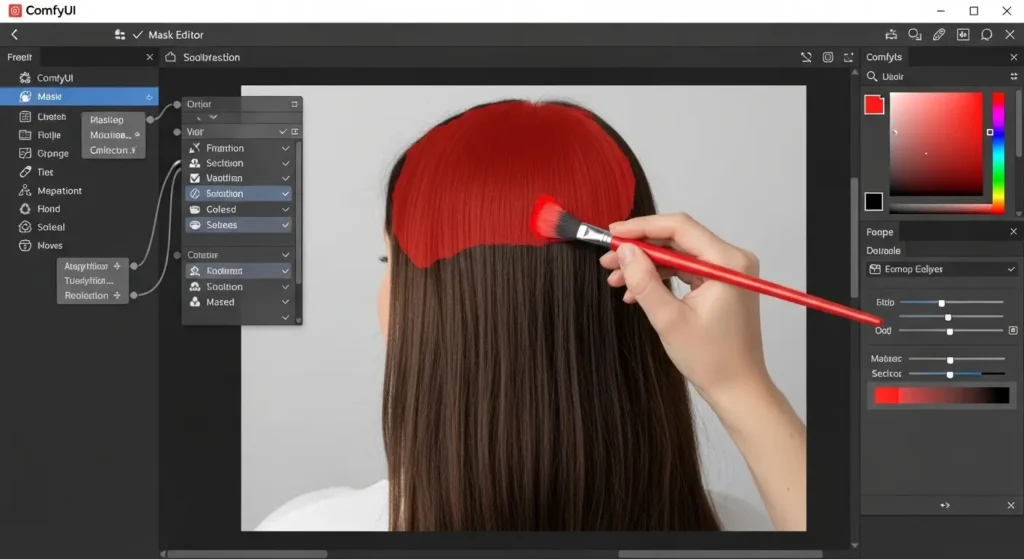Click the Reolaction node output button

click(x=117, y=296)
